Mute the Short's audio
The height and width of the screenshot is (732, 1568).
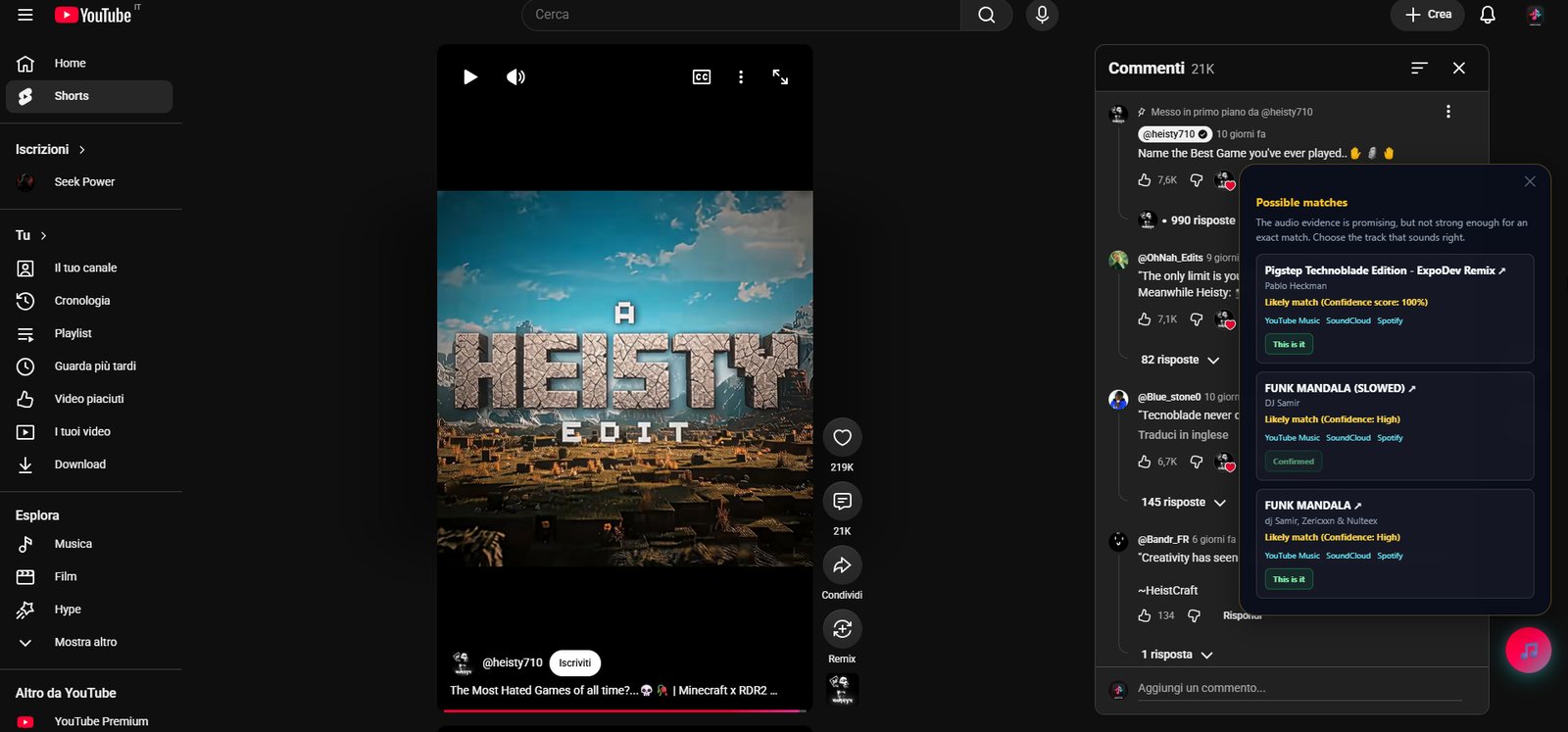pos(515,76)
